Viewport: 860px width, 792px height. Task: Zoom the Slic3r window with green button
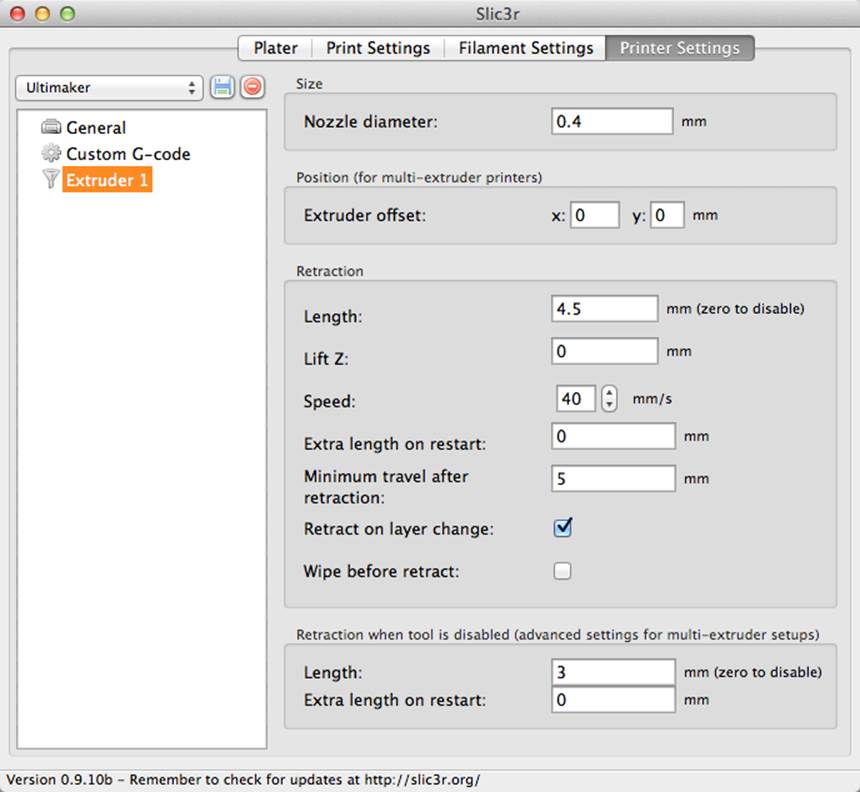click(67, 14)
